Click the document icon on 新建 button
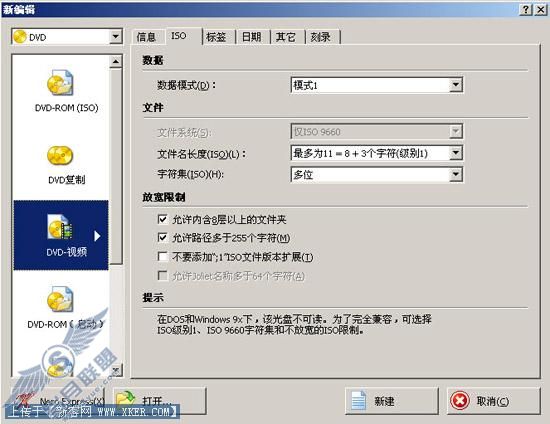 (358, 401)
